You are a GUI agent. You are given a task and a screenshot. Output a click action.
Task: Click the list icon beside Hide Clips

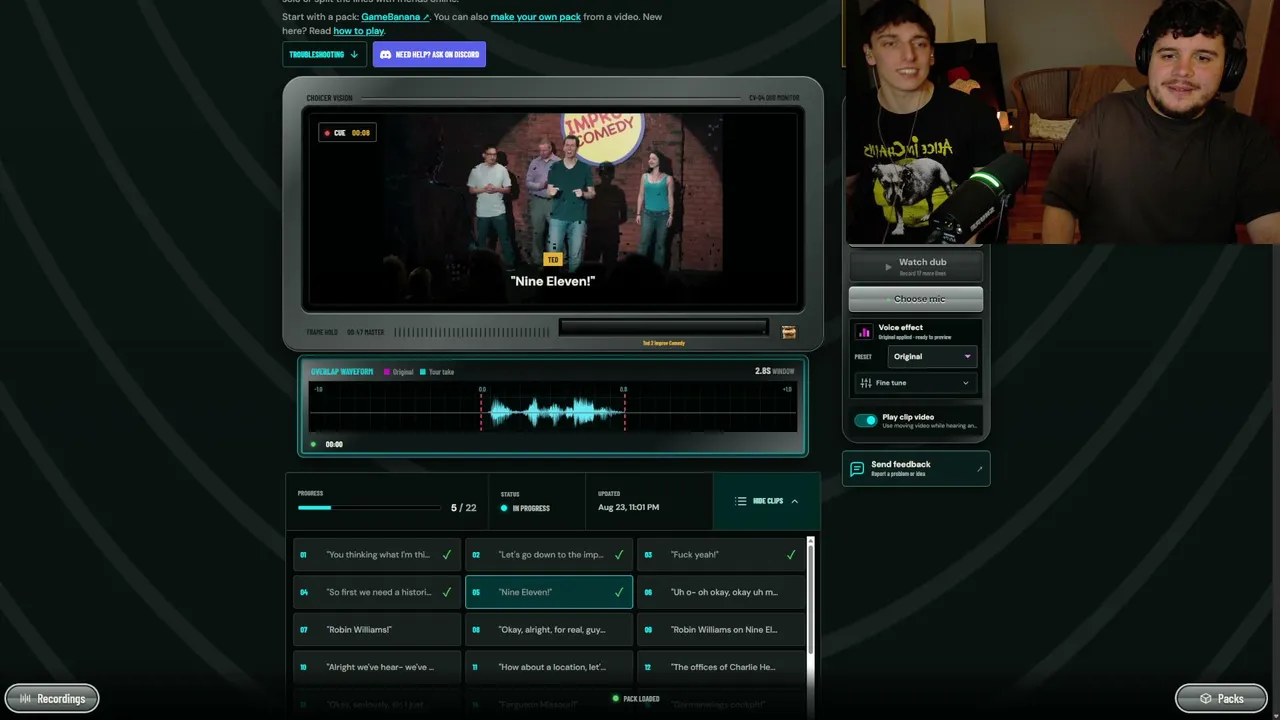click(740, 501)
